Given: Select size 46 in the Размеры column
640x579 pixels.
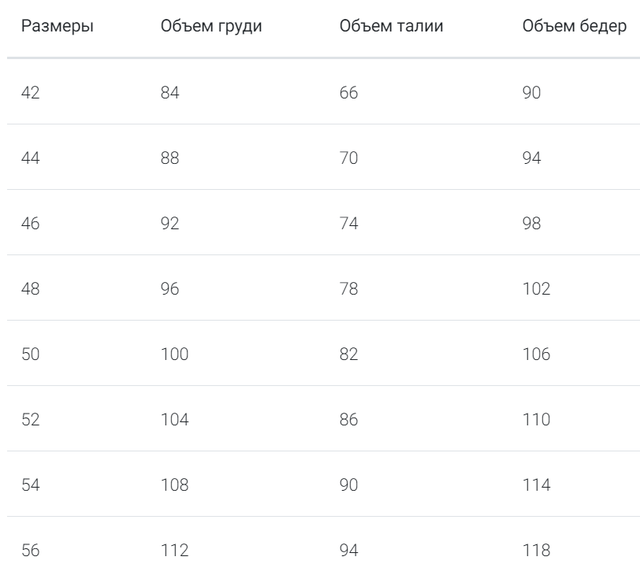Looking at the screenshot, I should [30, 223].
